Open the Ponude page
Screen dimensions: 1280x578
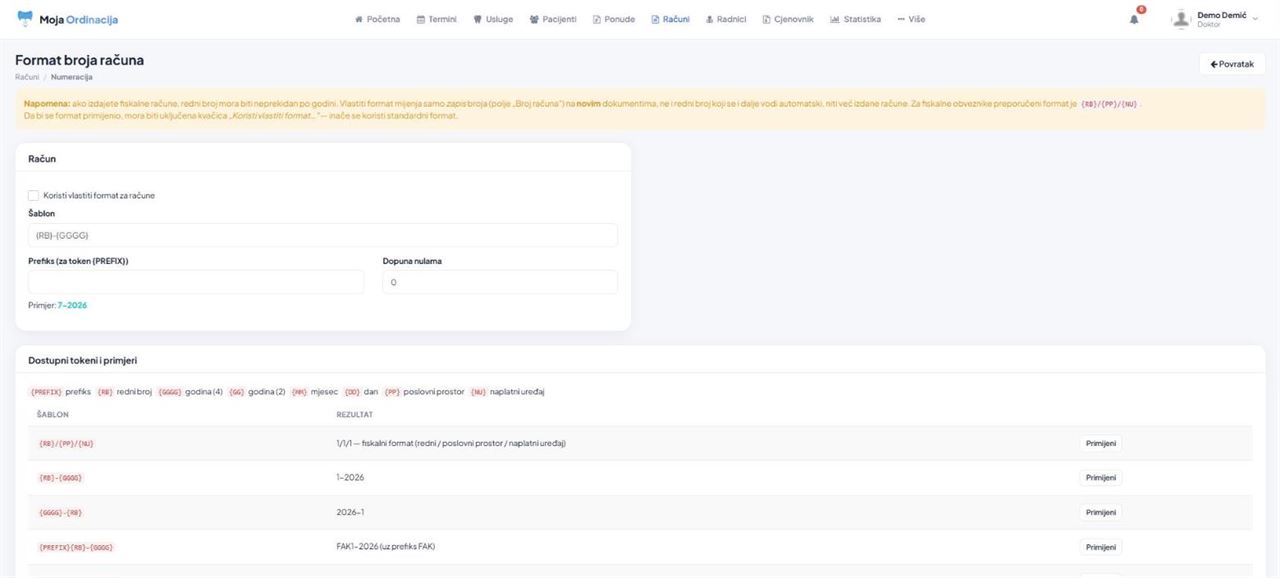614,19
